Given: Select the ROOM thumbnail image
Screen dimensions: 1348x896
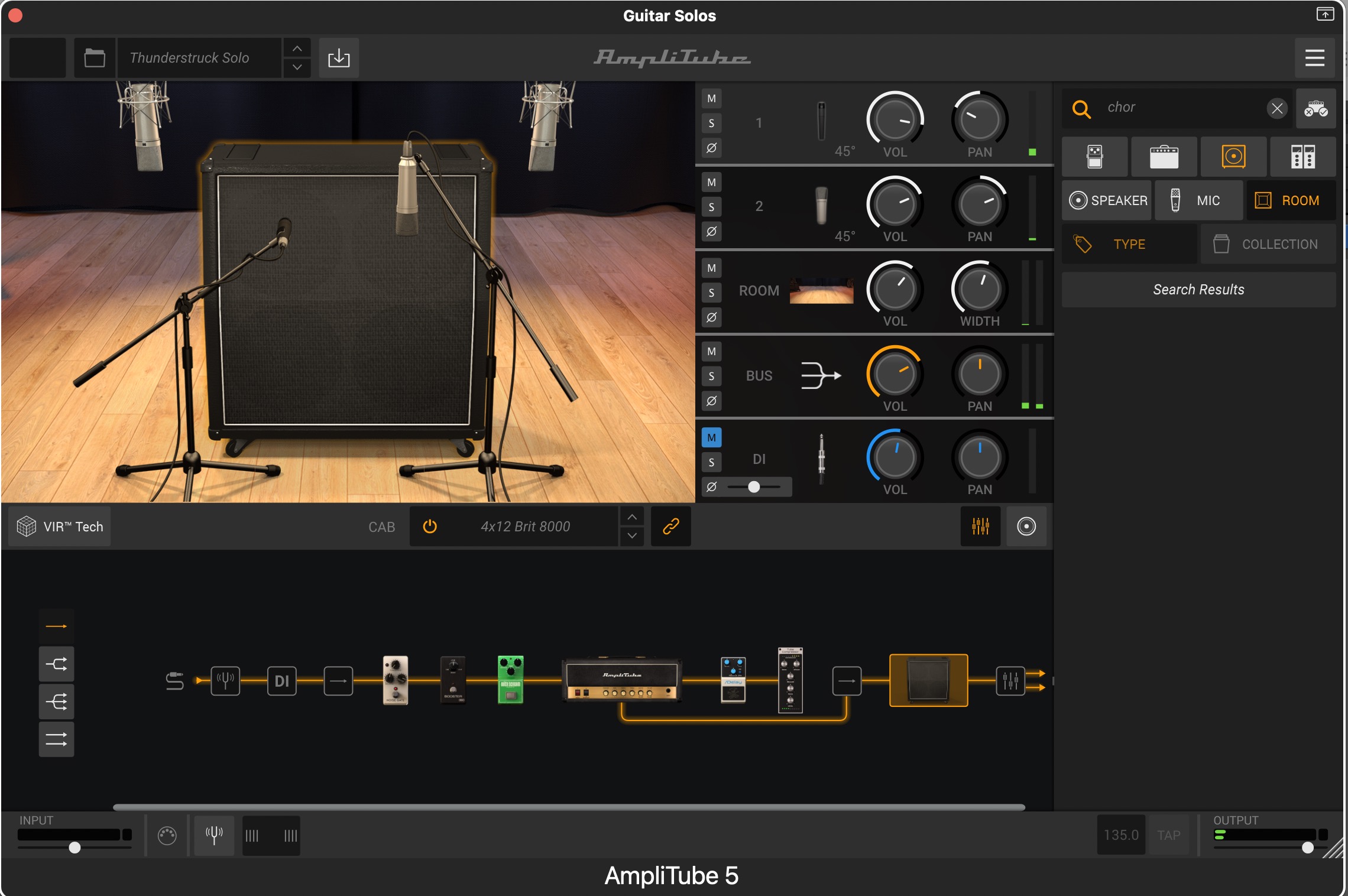Looking at the screenshot, I should point(821,291).
